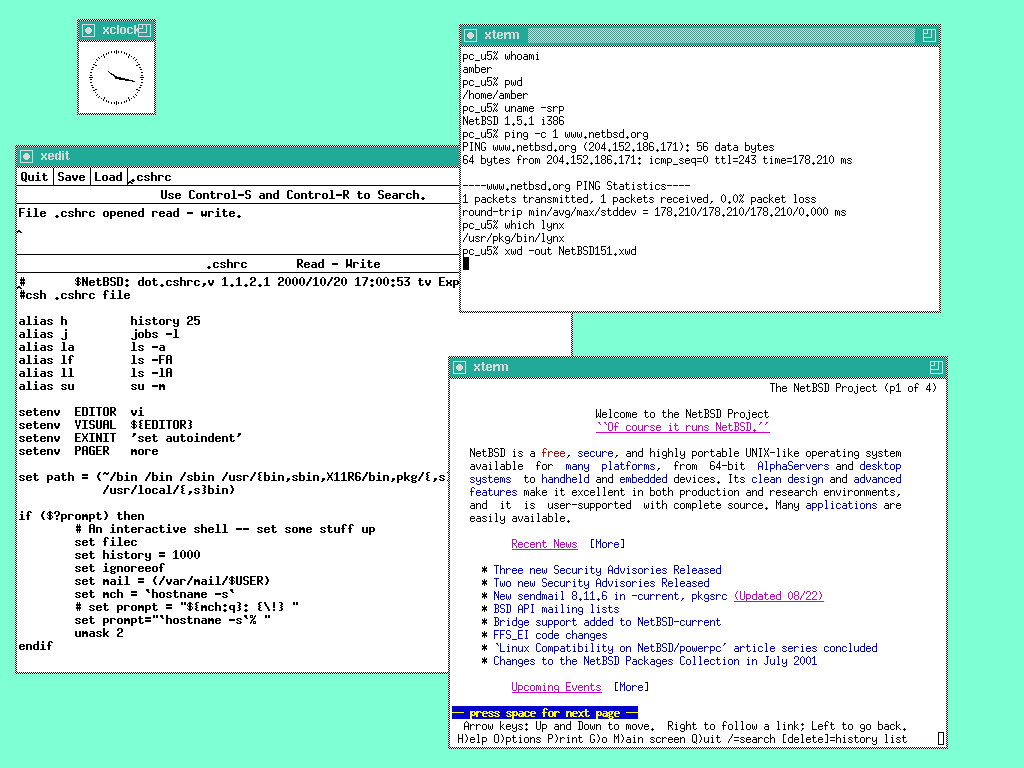Screen dimensions: 1024x768
Task: Click the Load button in xedit
Action: [108, 177]
